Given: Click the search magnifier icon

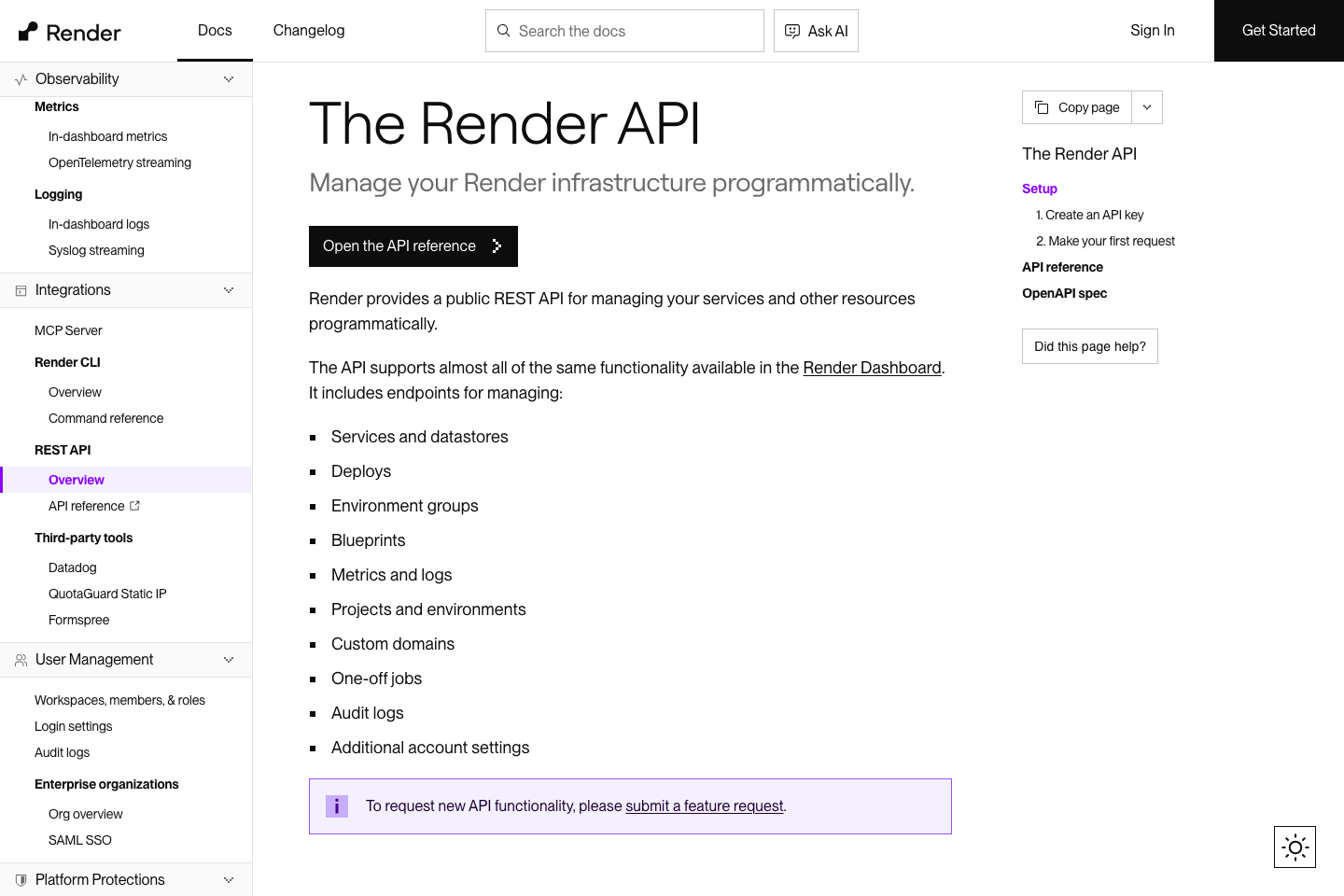Looking at the screenshot, I should (x=503, y=31).
